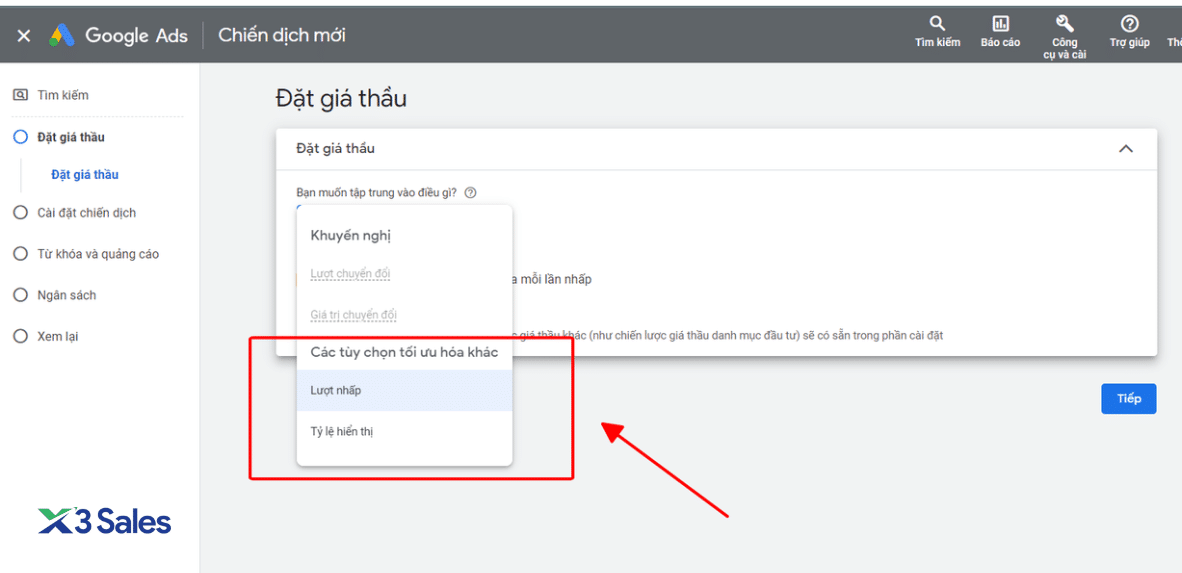This screenshot has width=1182, height=573.
Task: Click Bạn muốn tập trung vào điều gì label
Action: point(377,192)
